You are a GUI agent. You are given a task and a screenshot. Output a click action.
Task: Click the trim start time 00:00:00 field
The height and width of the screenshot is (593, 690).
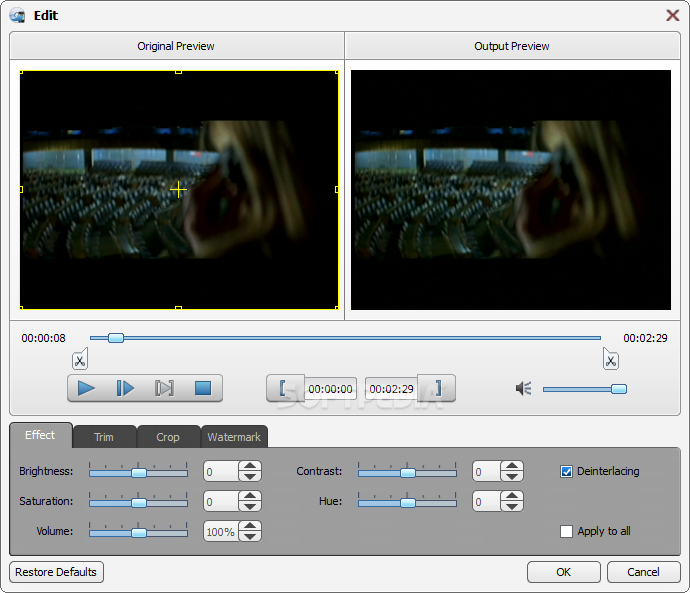tap(330, 389)
